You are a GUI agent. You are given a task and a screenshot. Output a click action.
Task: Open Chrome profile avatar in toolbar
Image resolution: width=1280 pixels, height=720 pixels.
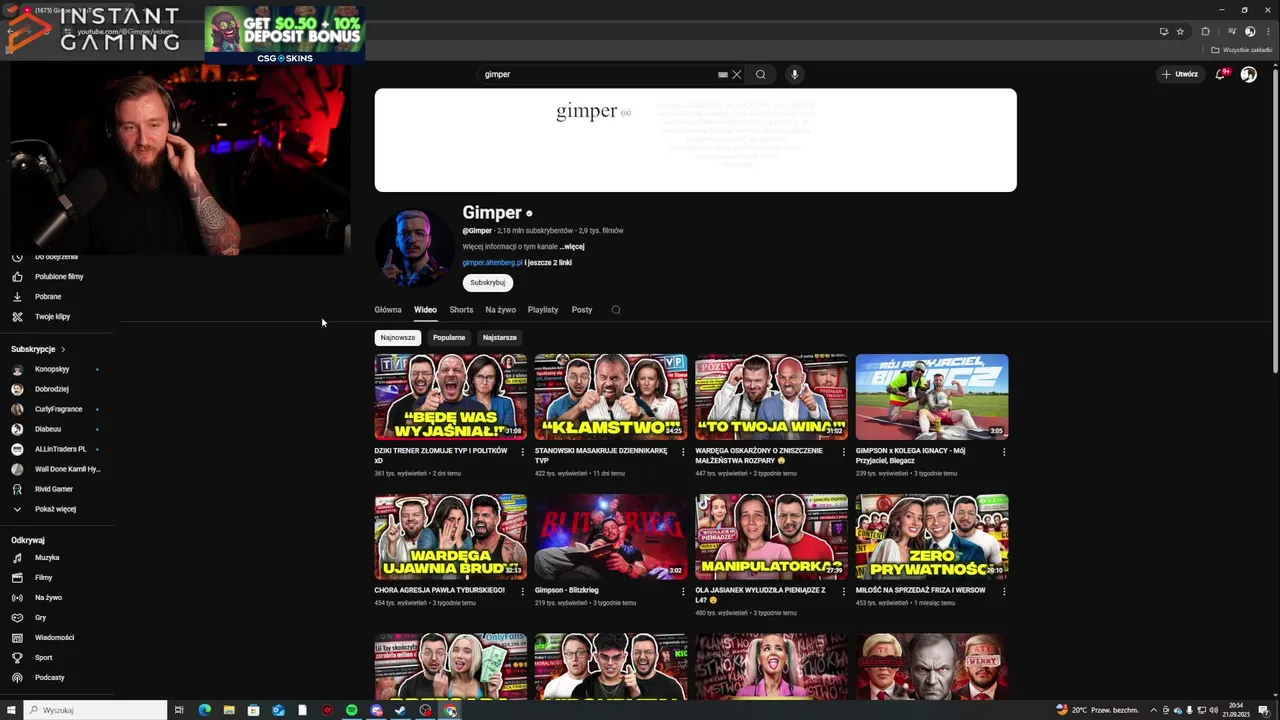pyautogui.click(x=1250, y=31)
